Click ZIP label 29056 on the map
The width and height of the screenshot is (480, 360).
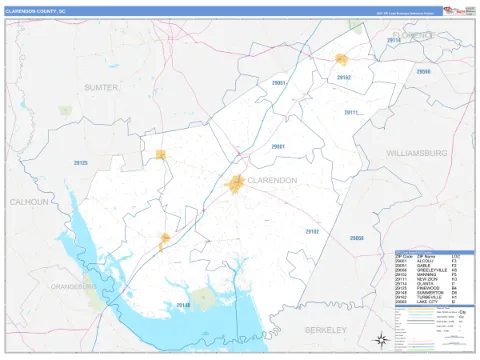(357, 238)
